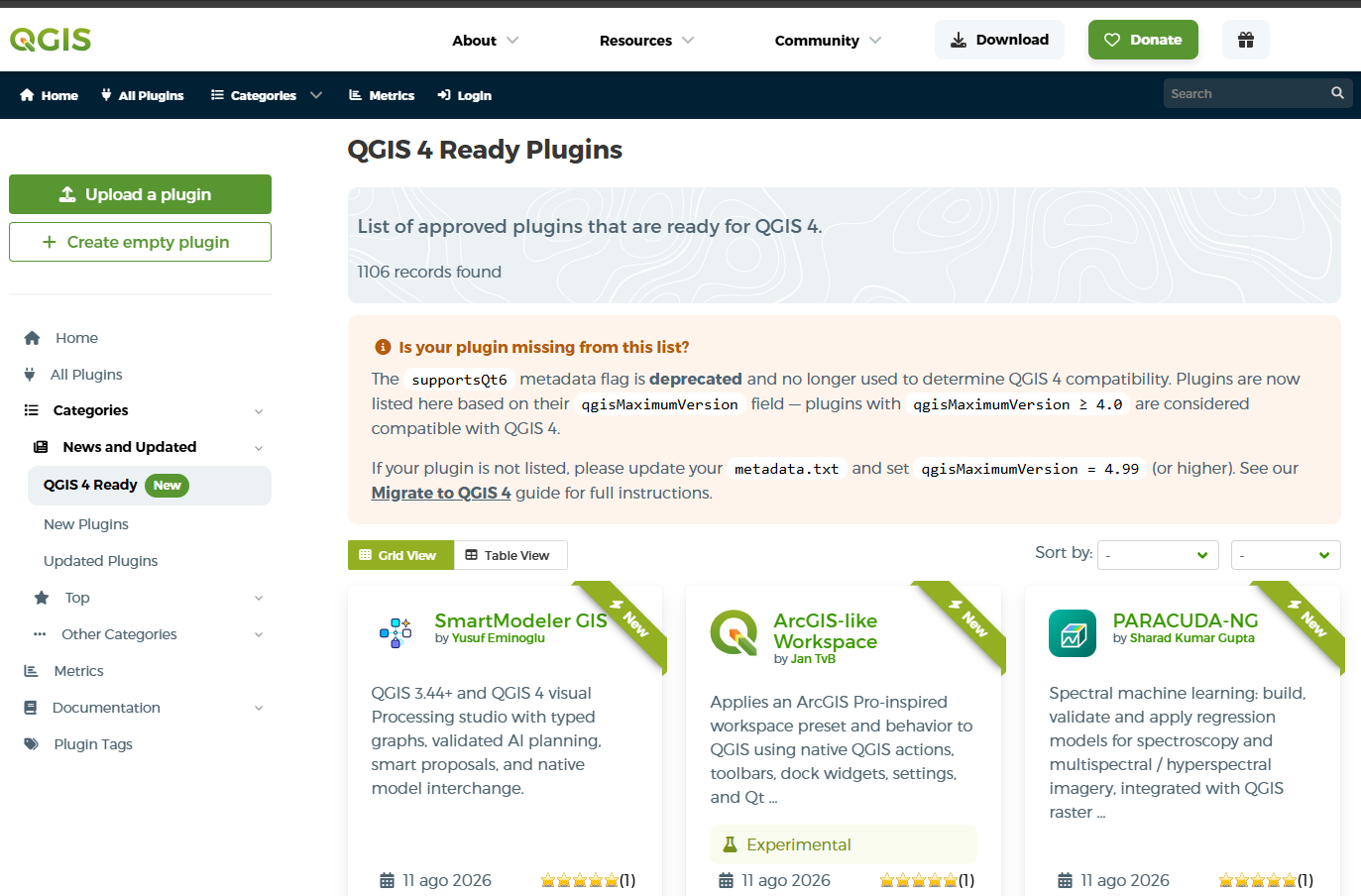Viewport: 1361px width, 896px height.
Task: Click Create empty plugin button
Action: 140,242
